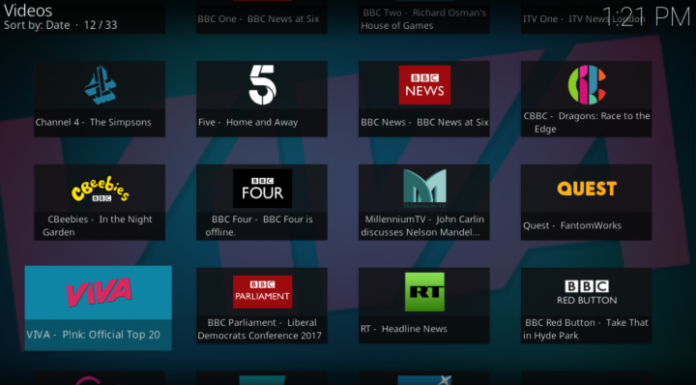
Task: Select 'Channel 4 - The Simpsons' label
Action: pos(93,122)
